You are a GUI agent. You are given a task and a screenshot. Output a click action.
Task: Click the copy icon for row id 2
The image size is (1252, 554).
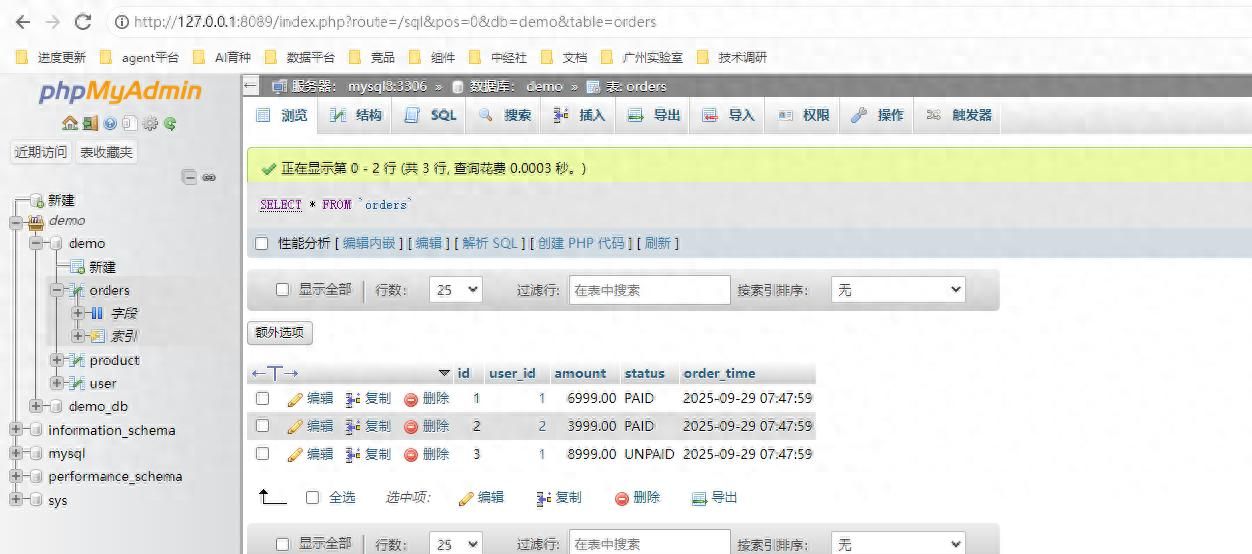click(x=352, y=426)
